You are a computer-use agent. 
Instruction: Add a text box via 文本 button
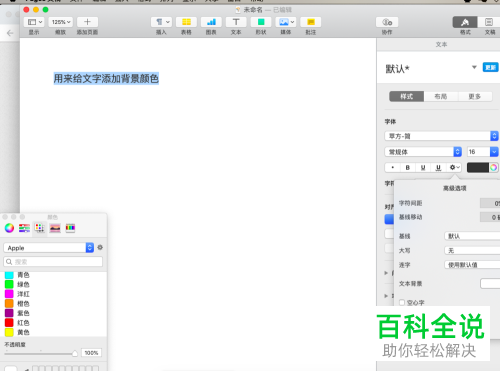[x=236, y=22]
